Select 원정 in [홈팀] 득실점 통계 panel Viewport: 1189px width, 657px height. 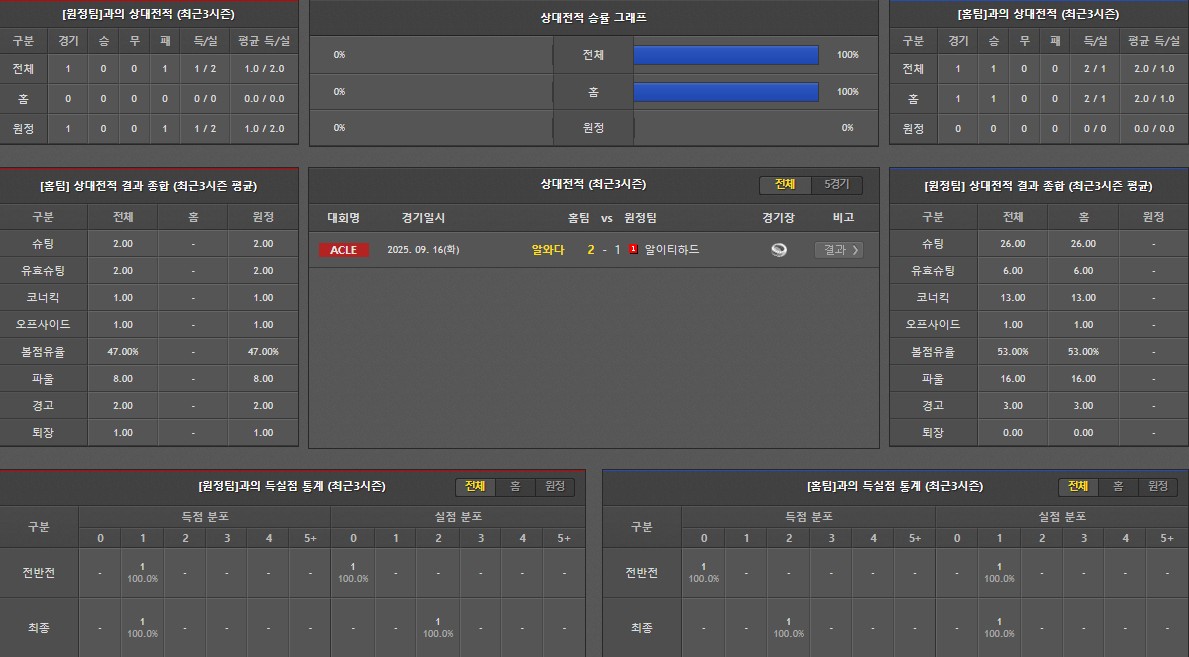pos(1157,486)
